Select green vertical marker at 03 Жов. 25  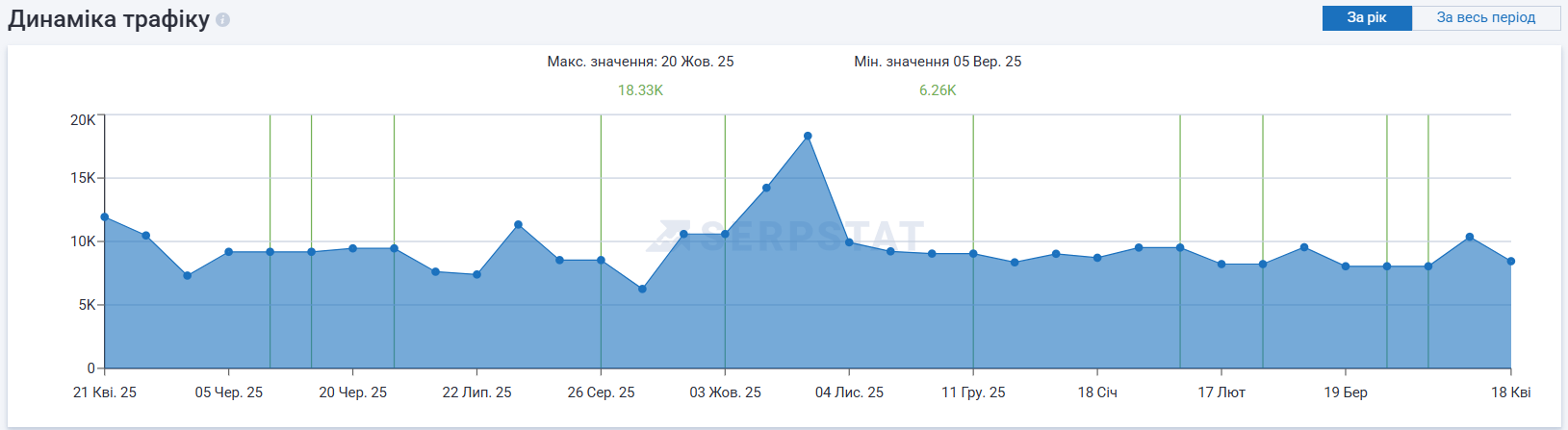(x=725, y=173)
